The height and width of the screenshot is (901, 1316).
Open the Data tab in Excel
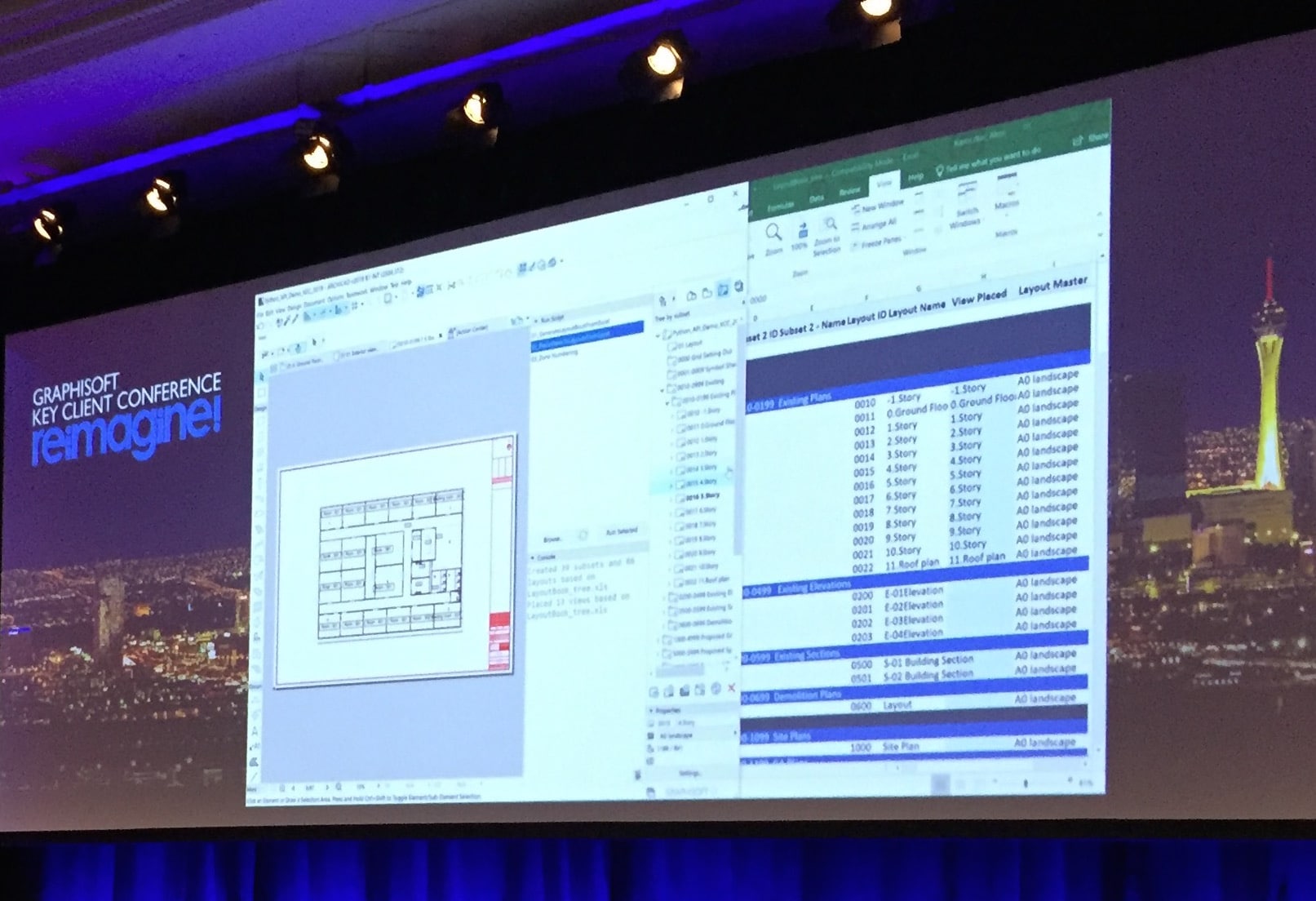(816, 198)
